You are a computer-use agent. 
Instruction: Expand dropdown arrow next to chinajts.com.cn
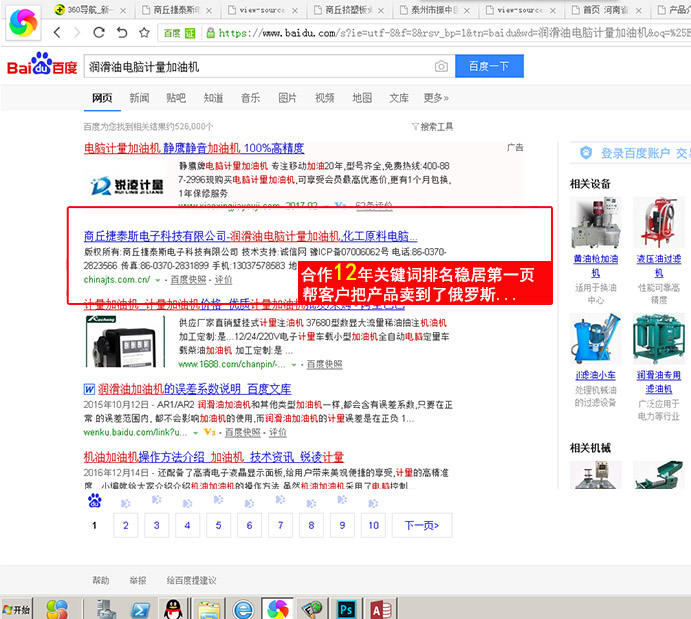click(x=157, y=280)
